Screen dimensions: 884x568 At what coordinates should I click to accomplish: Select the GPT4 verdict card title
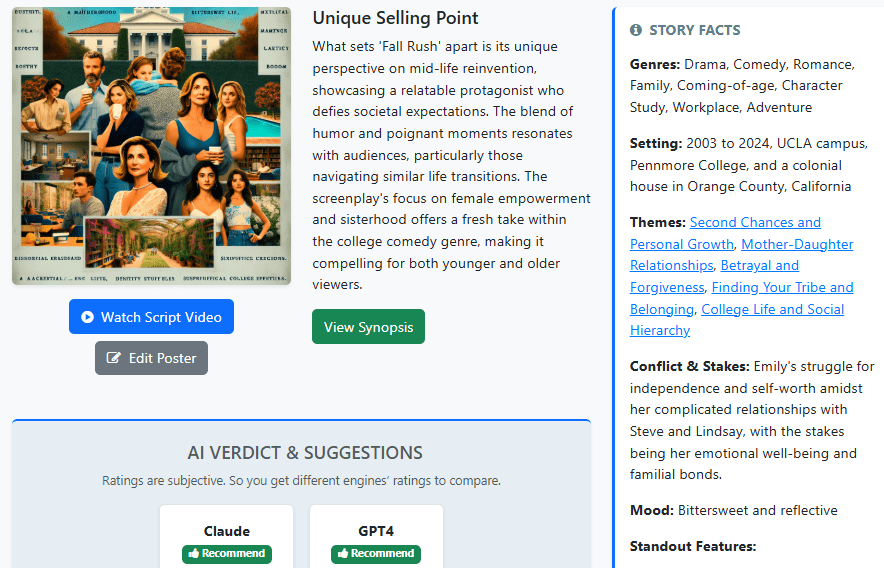pos(376,531)
